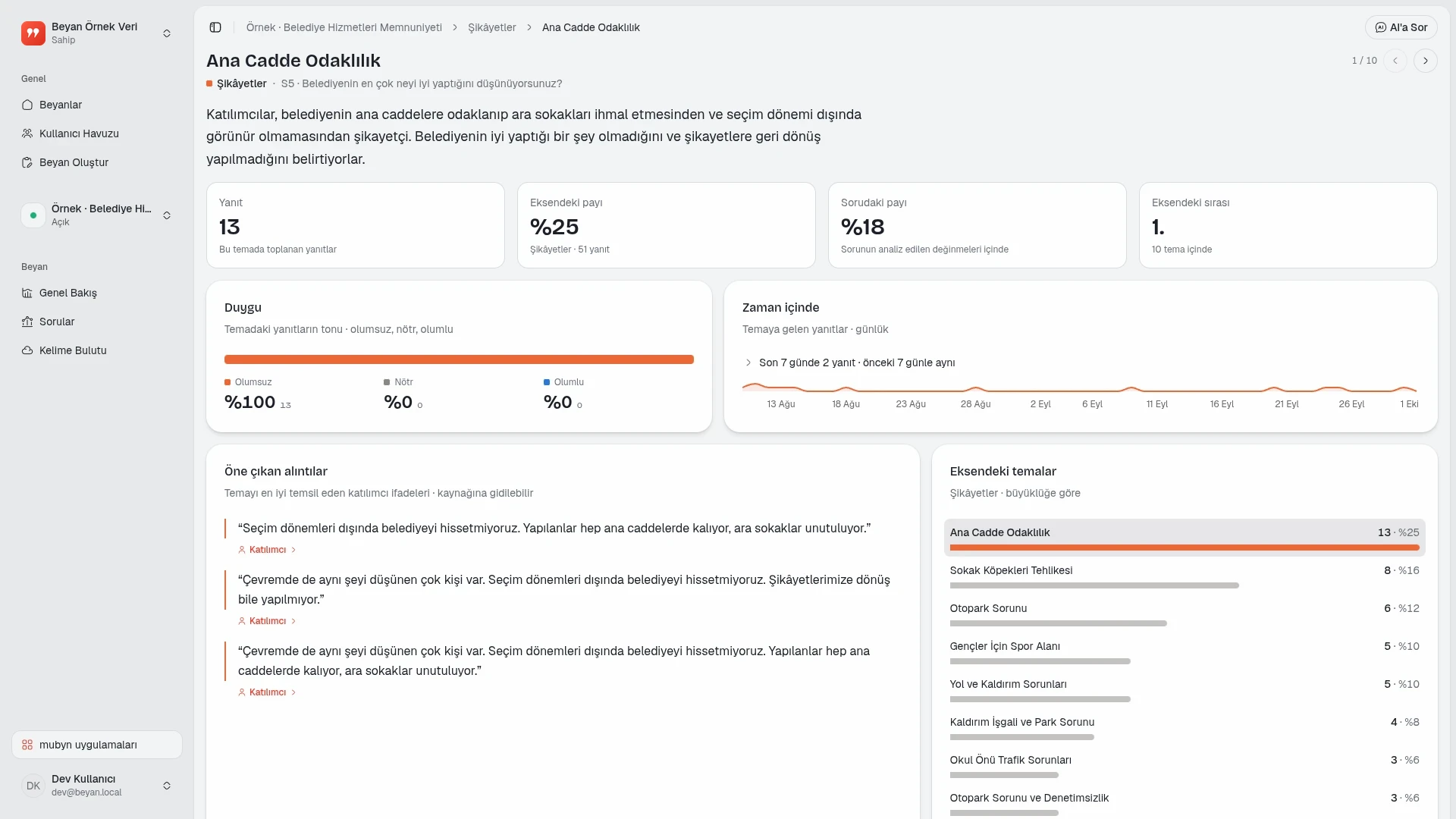Go to the previous theme arrow

[x=1395, y=61]
